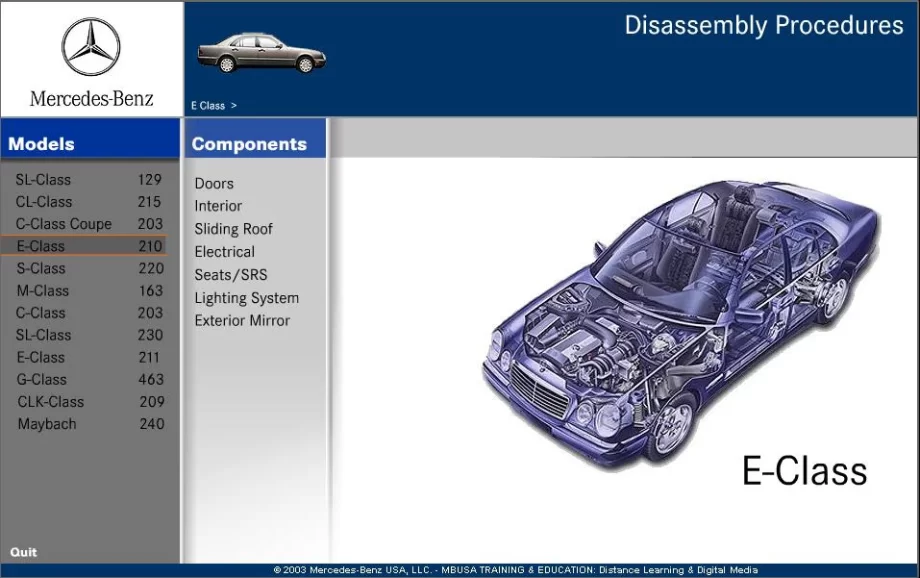The image size is (920, 578).
Task: Click the Disassembly Procedures title
Action: click(764, 26)
